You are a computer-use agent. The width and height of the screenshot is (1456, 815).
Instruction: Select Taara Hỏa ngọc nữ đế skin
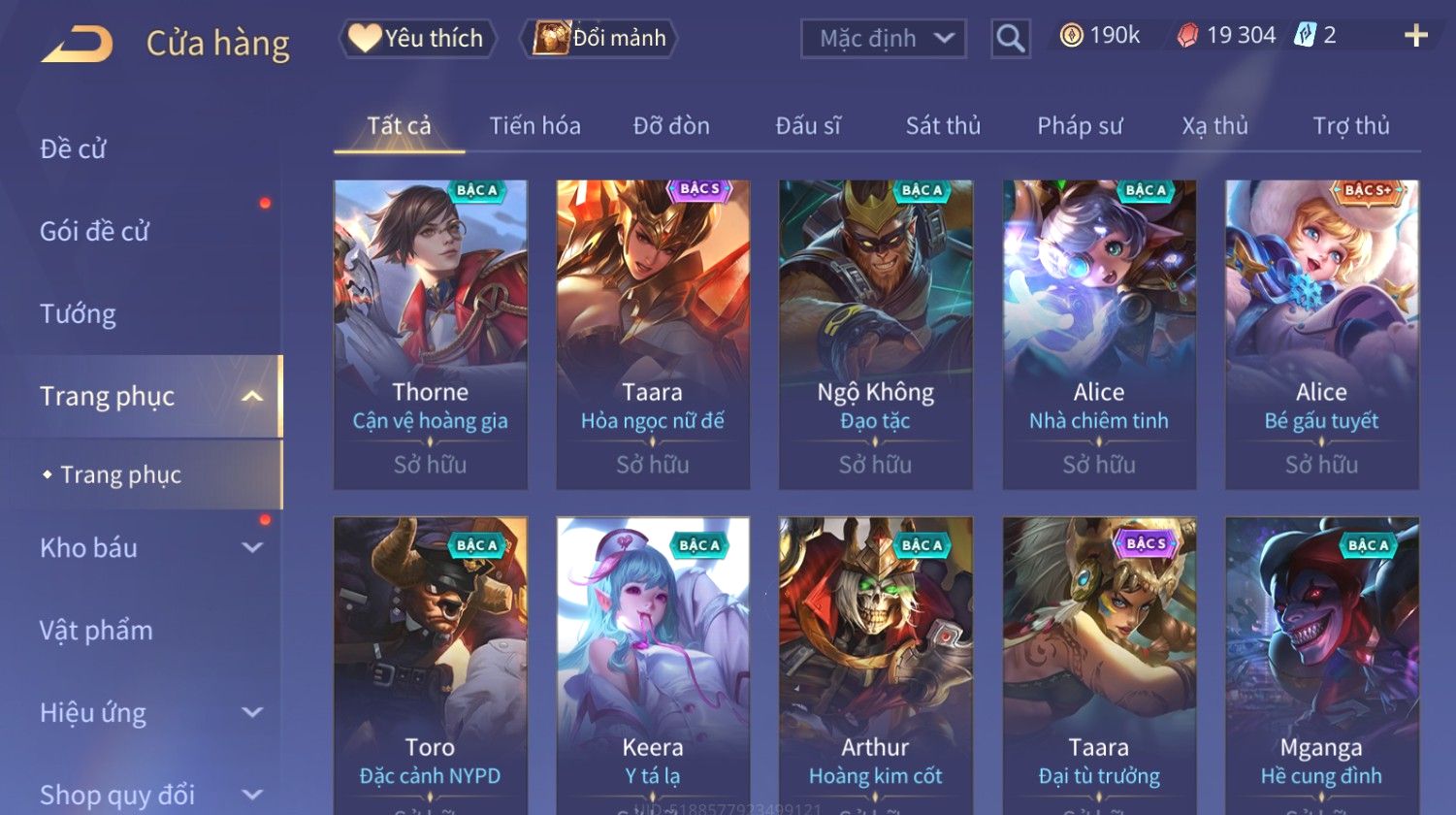coord(653,335)
